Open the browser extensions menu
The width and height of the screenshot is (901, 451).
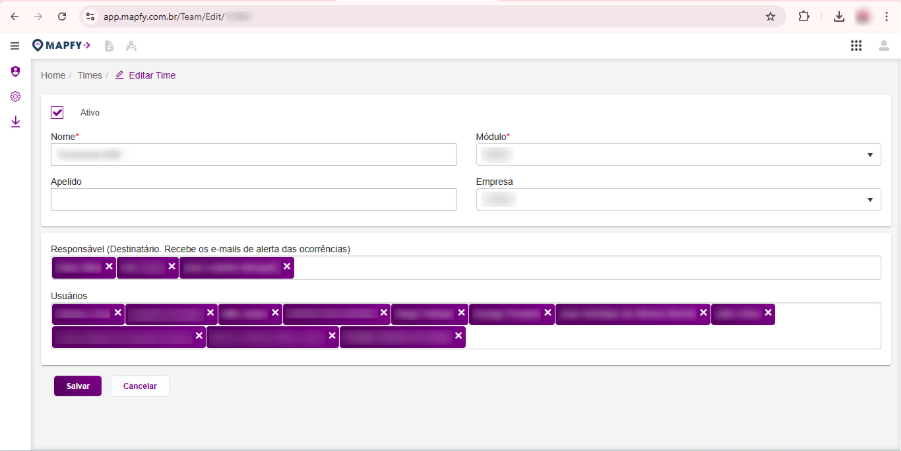[x=804, y=17]
